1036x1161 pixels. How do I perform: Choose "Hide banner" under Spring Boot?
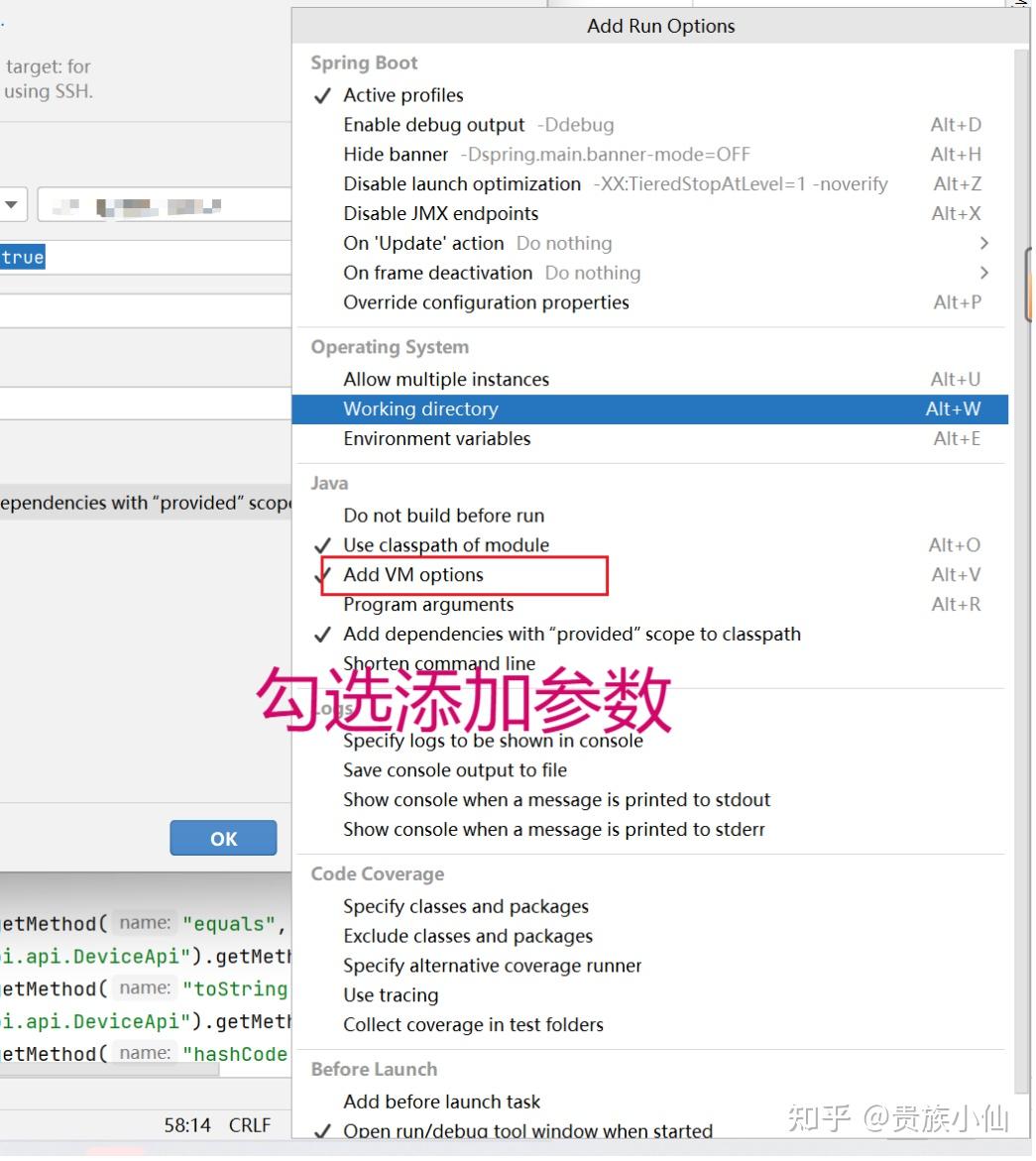click(396, 155)
